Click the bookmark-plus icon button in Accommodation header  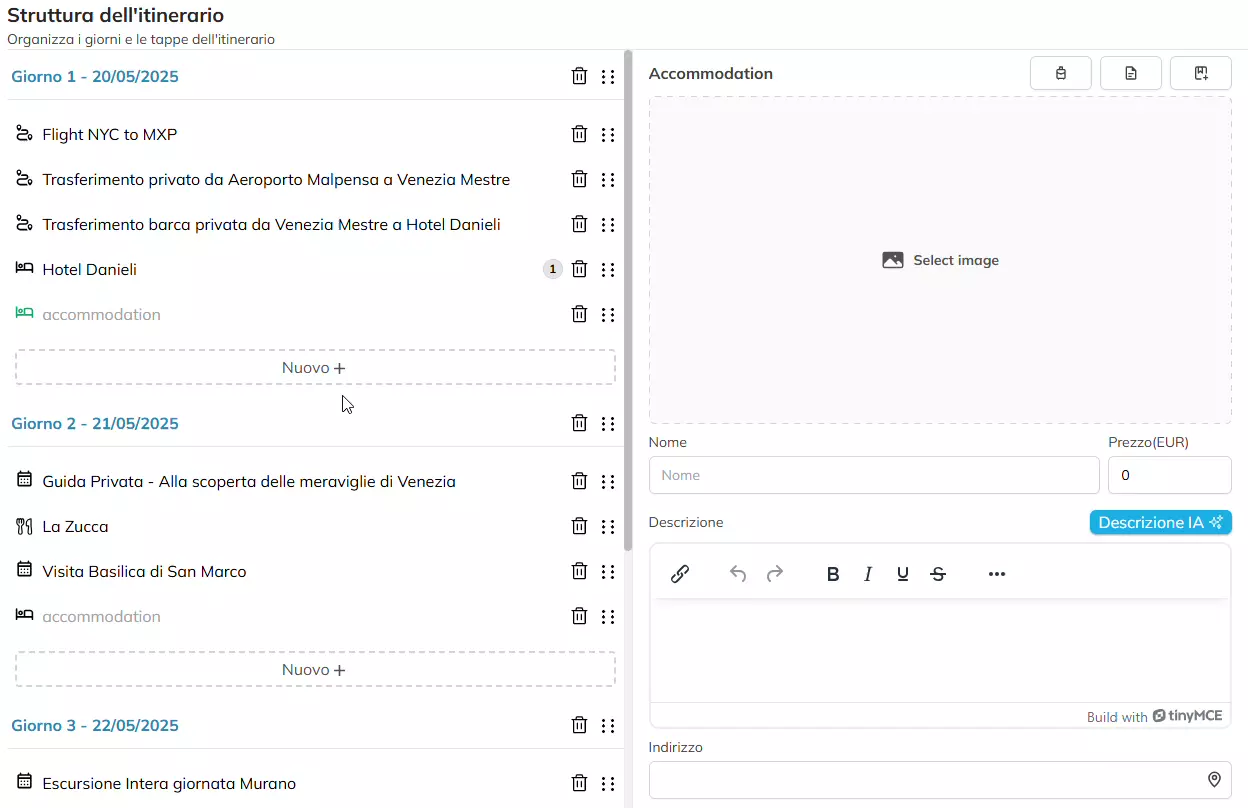click(1200, 73)
